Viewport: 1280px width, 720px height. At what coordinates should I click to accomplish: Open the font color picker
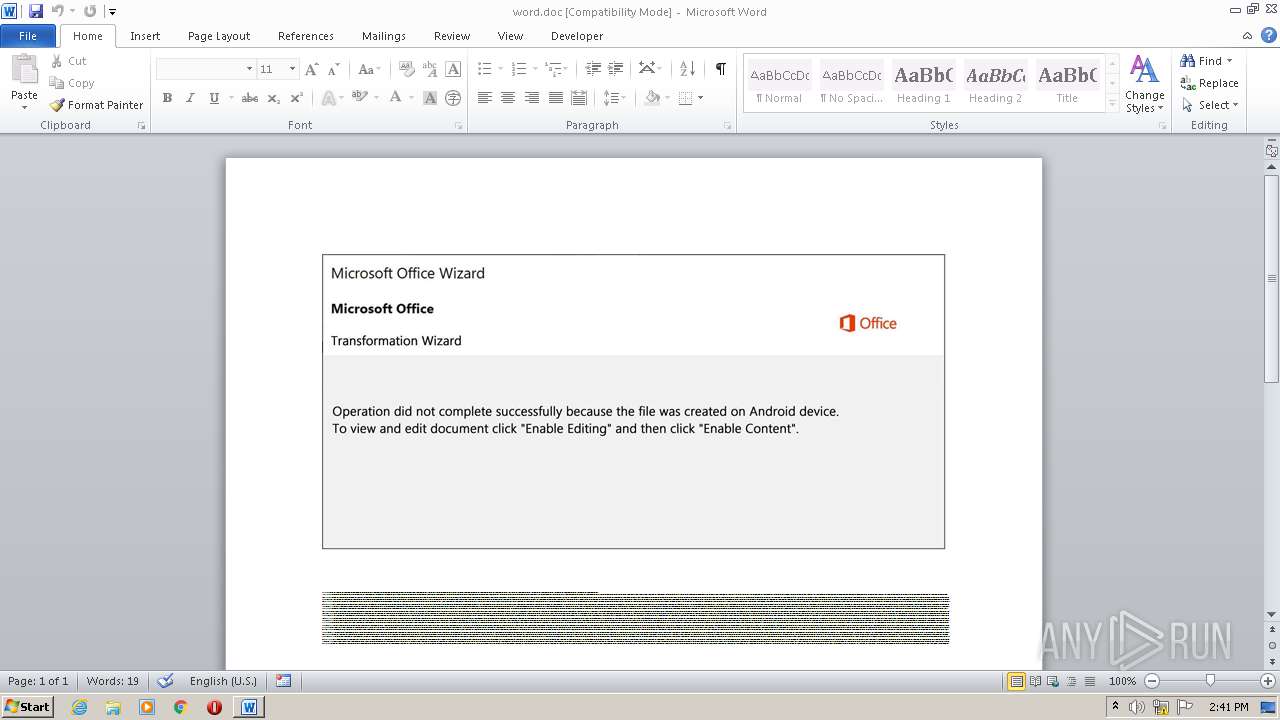point(411,98)
